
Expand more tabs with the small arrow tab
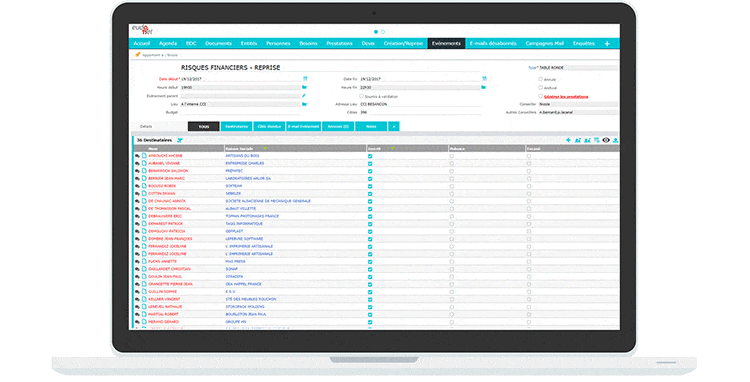coord(394,126)
